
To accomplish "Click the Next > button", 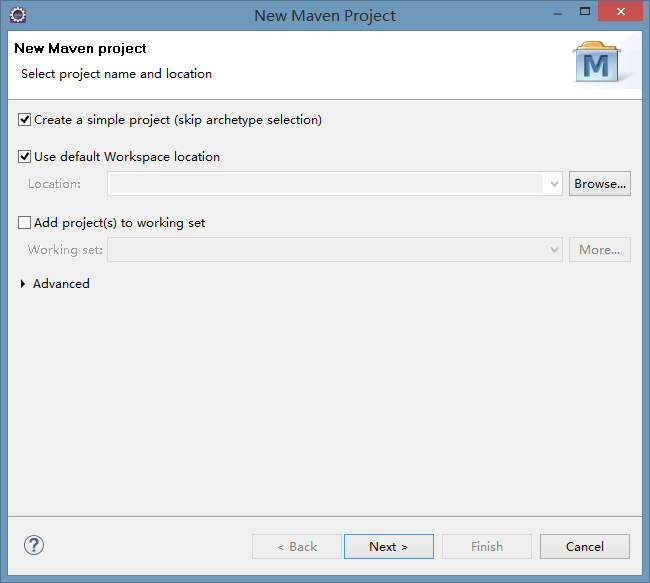I will (x=389, y=547).
